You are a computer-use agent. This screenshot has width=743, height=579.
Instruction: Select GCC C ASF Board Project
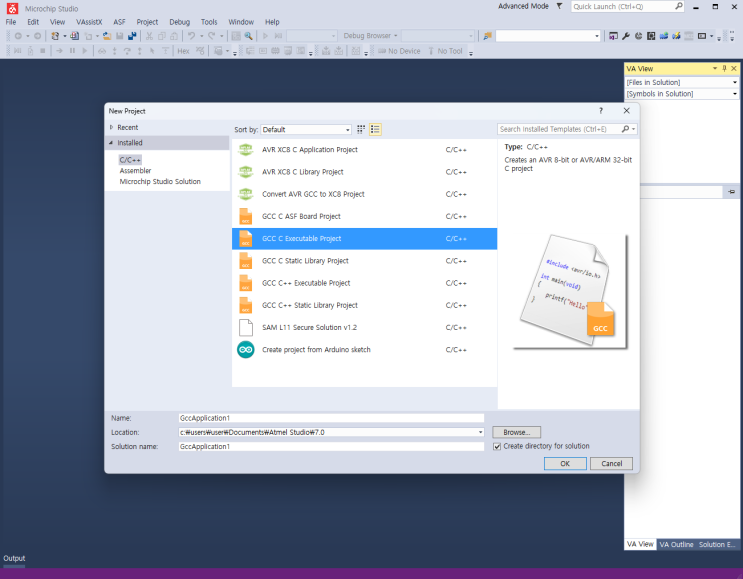364,217
